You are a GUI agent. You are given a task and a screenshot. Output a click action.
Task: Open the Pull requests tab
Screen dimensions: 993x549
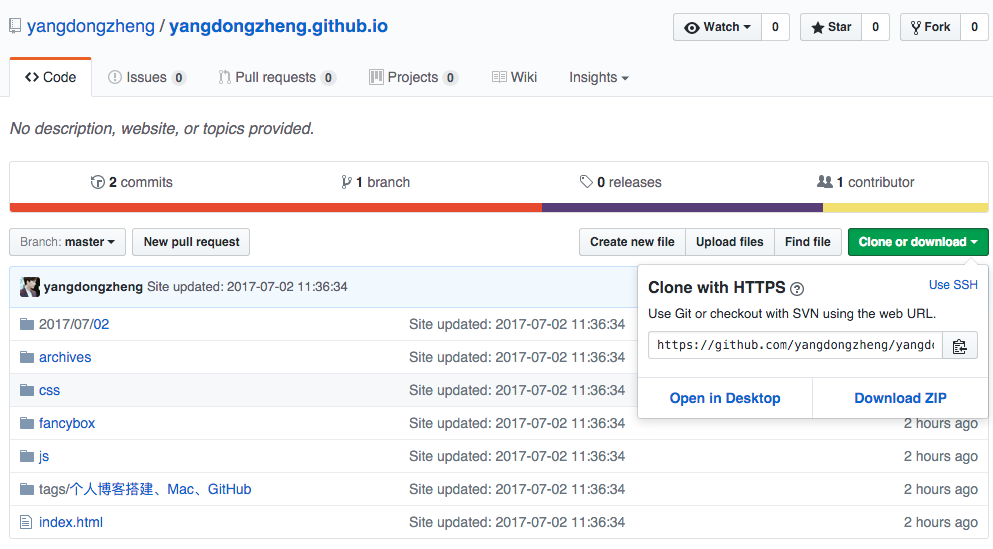pyautogui.click(x=277, y=77)
